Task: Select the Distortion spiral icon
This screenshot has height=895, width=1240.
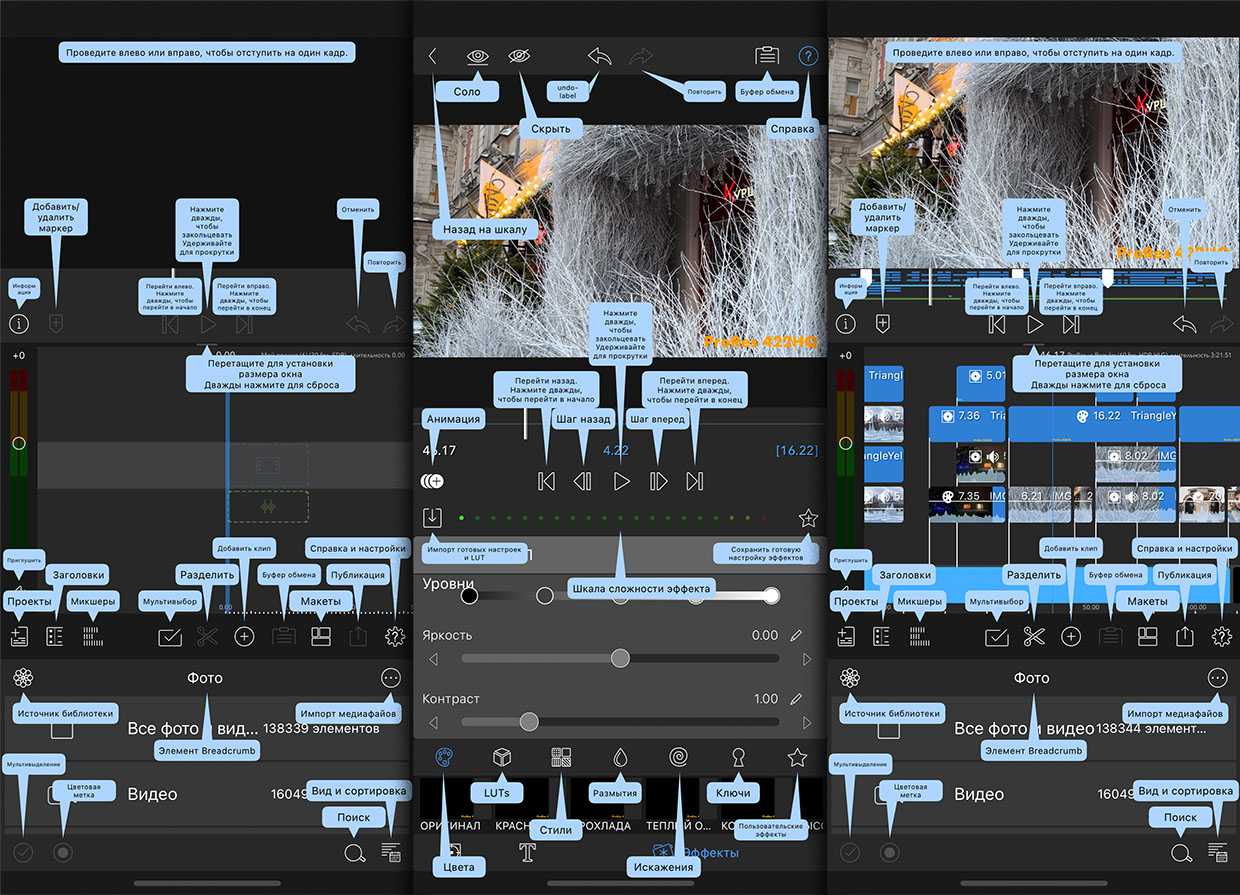Action: [678, 757]
